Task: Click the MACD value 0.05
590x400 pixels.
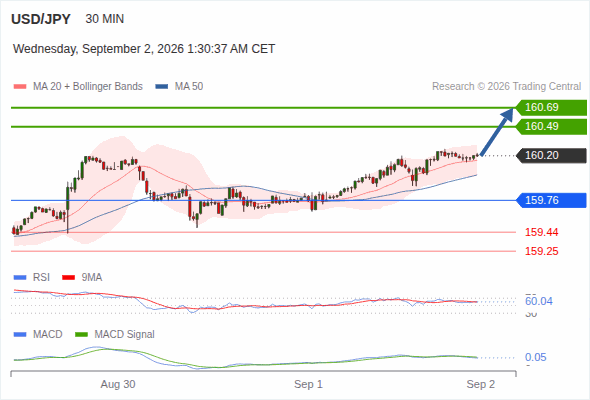Action: point(535,357)
